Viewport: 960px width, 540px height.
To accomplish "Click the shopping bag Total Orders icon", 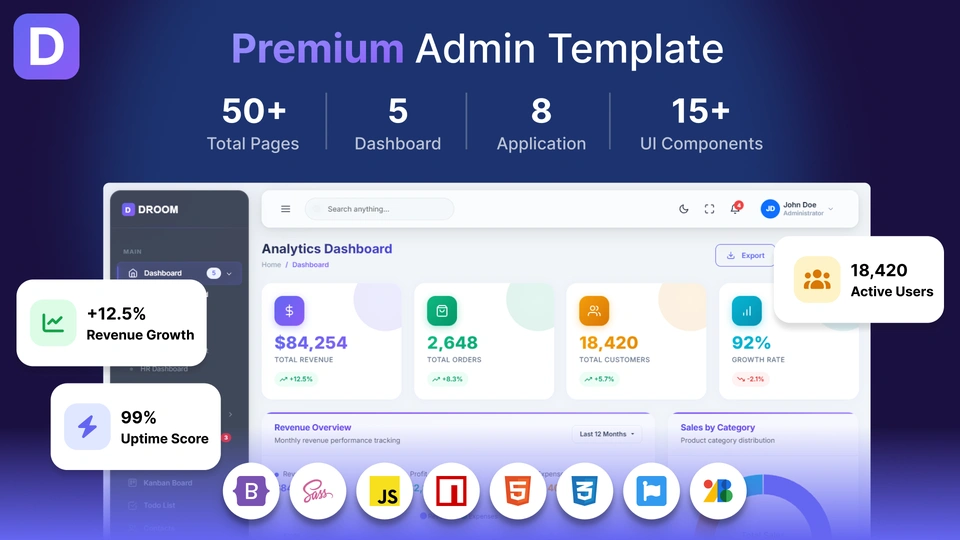I will pyautogui.click(x=442, y=310).
